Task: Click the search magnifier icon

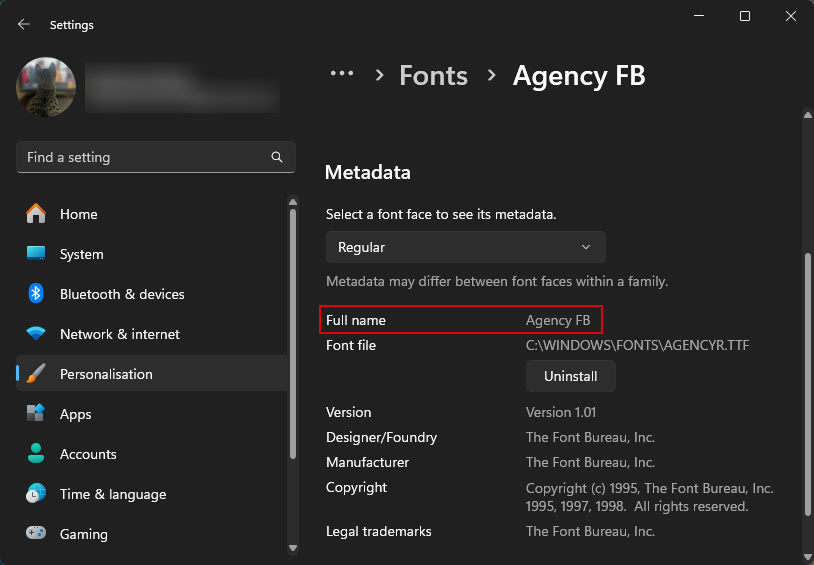Action: pos(277,157)
